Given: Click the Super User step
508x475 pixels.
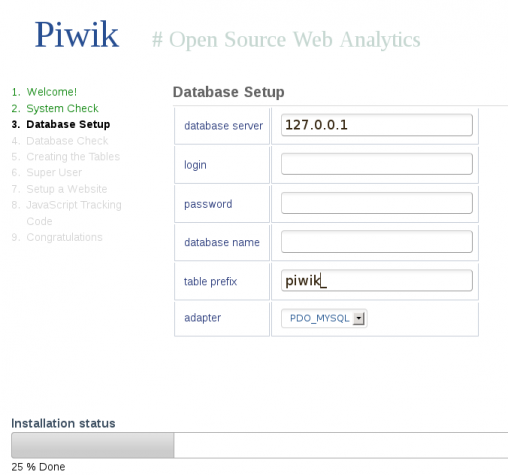Looking at the screenshot, I should click(54, 172).
